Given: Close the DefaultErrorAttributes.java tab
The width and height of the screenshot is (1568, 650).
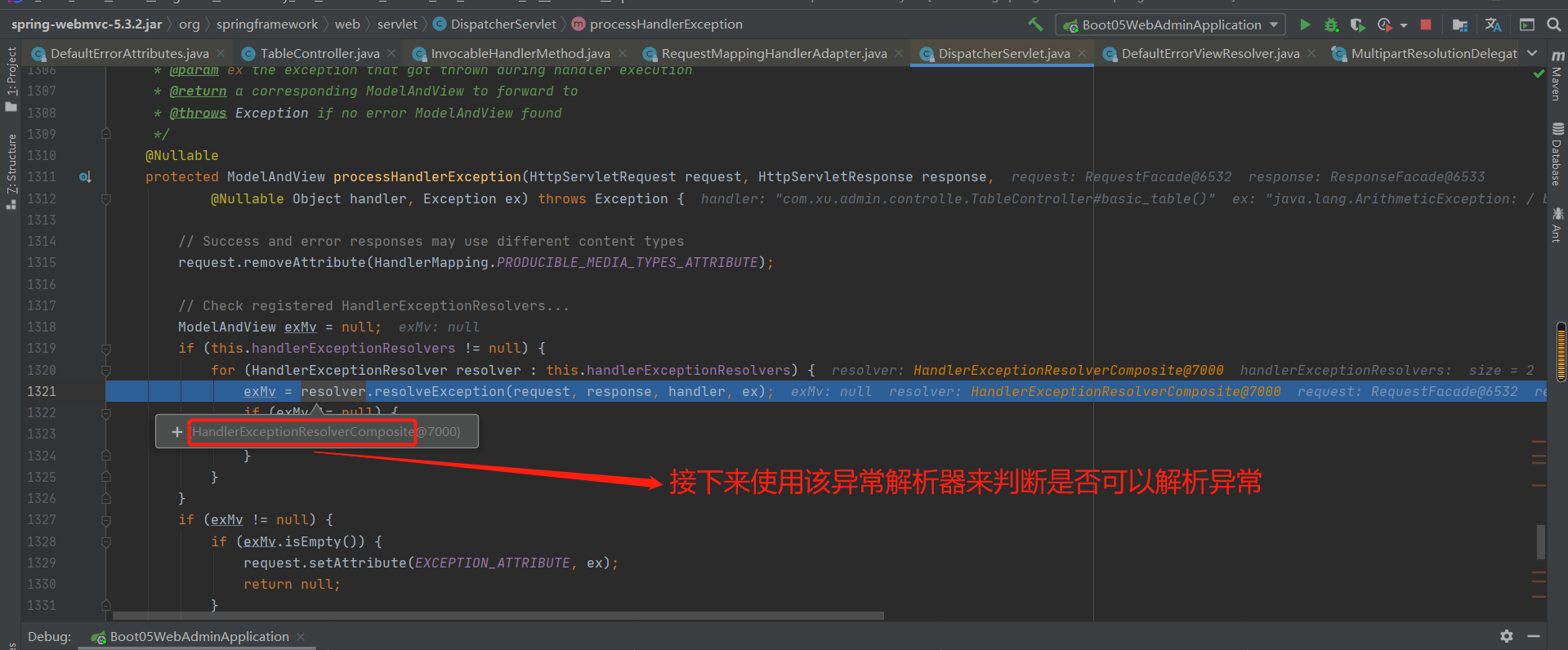Looking at the screenshot, I should click(221, 53).
